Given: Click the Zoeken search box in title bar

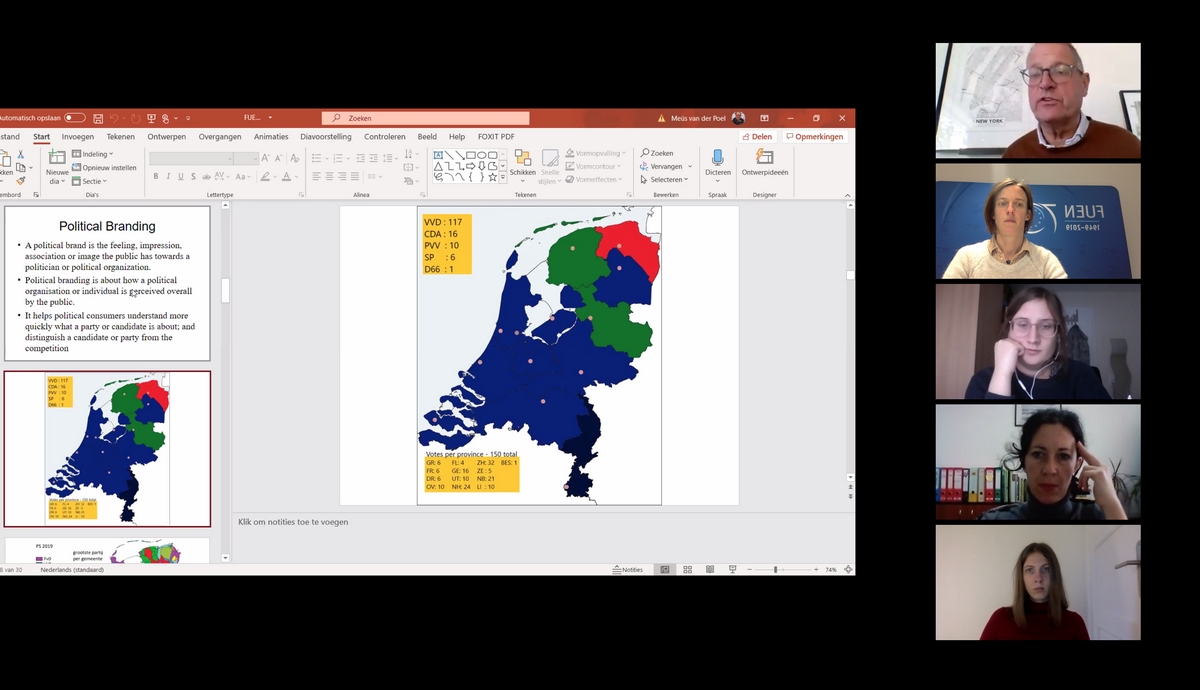Looking at the screenshot, I should 428,118.
